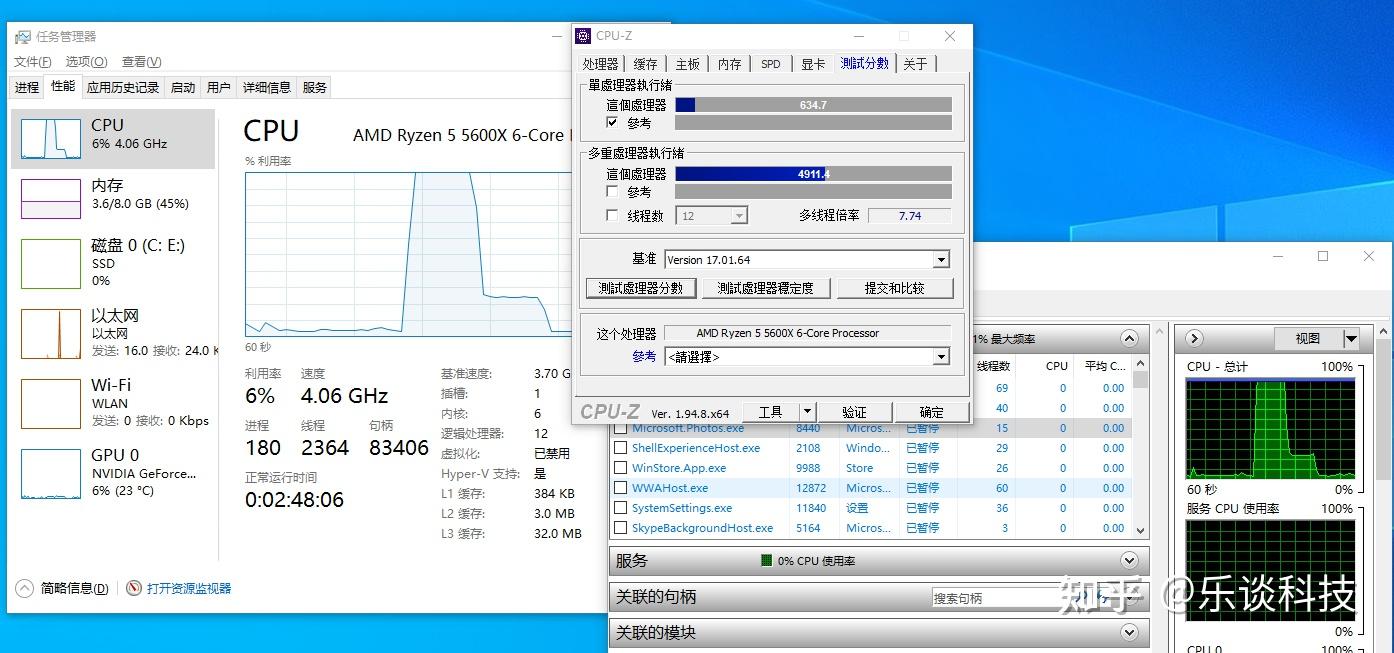Image resolution: width=1394 pixels, height=653 pixels.
Task: Open the GPU 0 NVIDIA GeForce thumbnail
Action: (x=51, y=473)
